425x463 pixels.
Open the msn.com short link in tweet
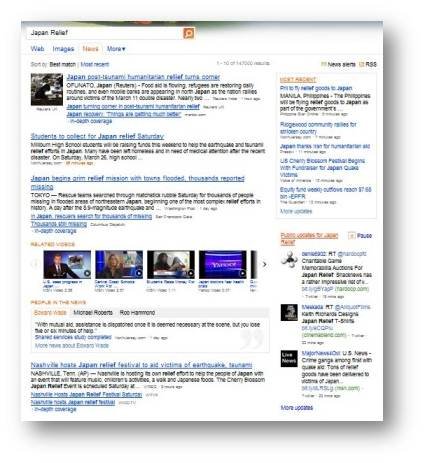[x=318, y=388]
